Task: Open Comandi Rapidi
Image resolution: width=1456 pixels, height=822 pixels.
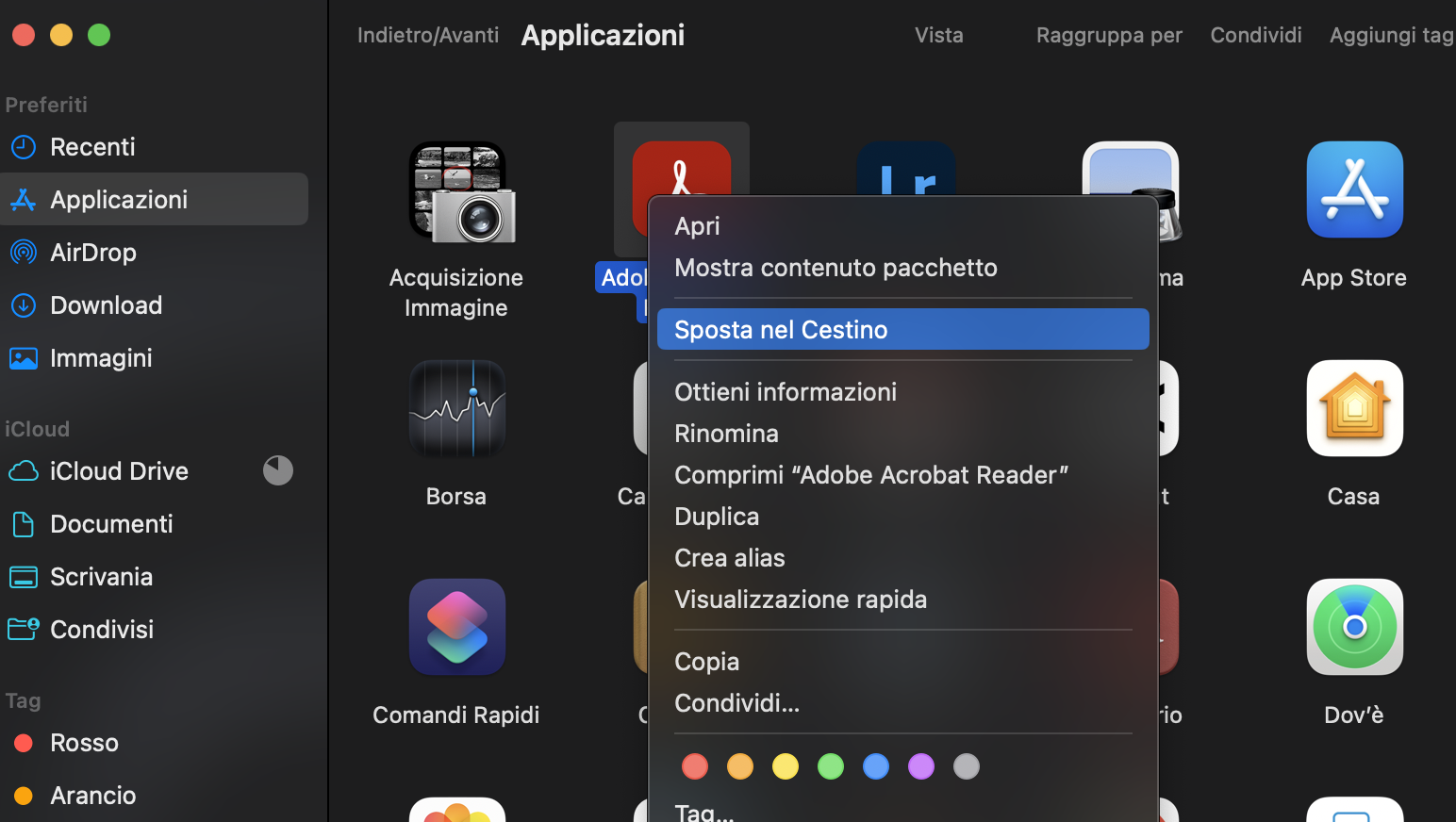Action: point(456,627)
